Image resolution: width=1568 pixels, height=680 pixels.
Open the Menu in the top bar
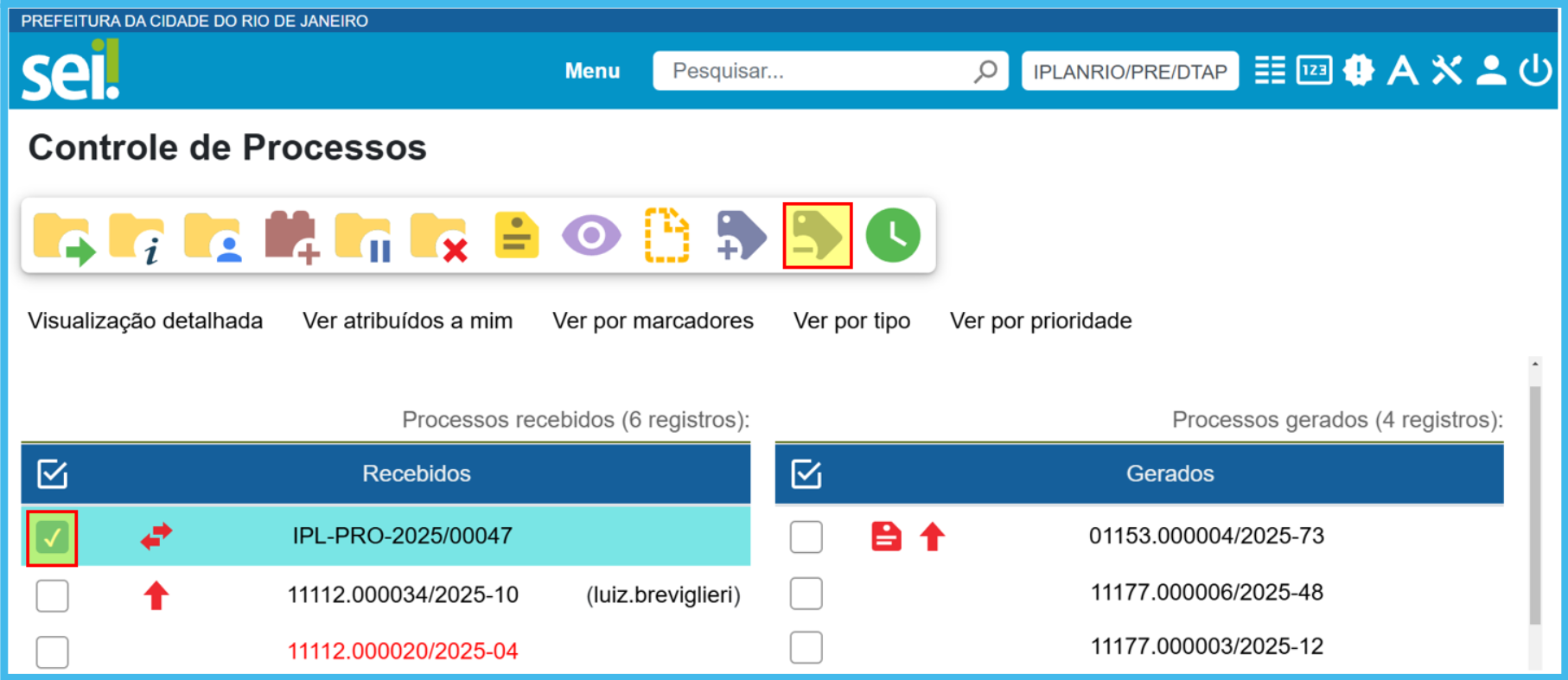pyautogui.click(x=592, y=71)
